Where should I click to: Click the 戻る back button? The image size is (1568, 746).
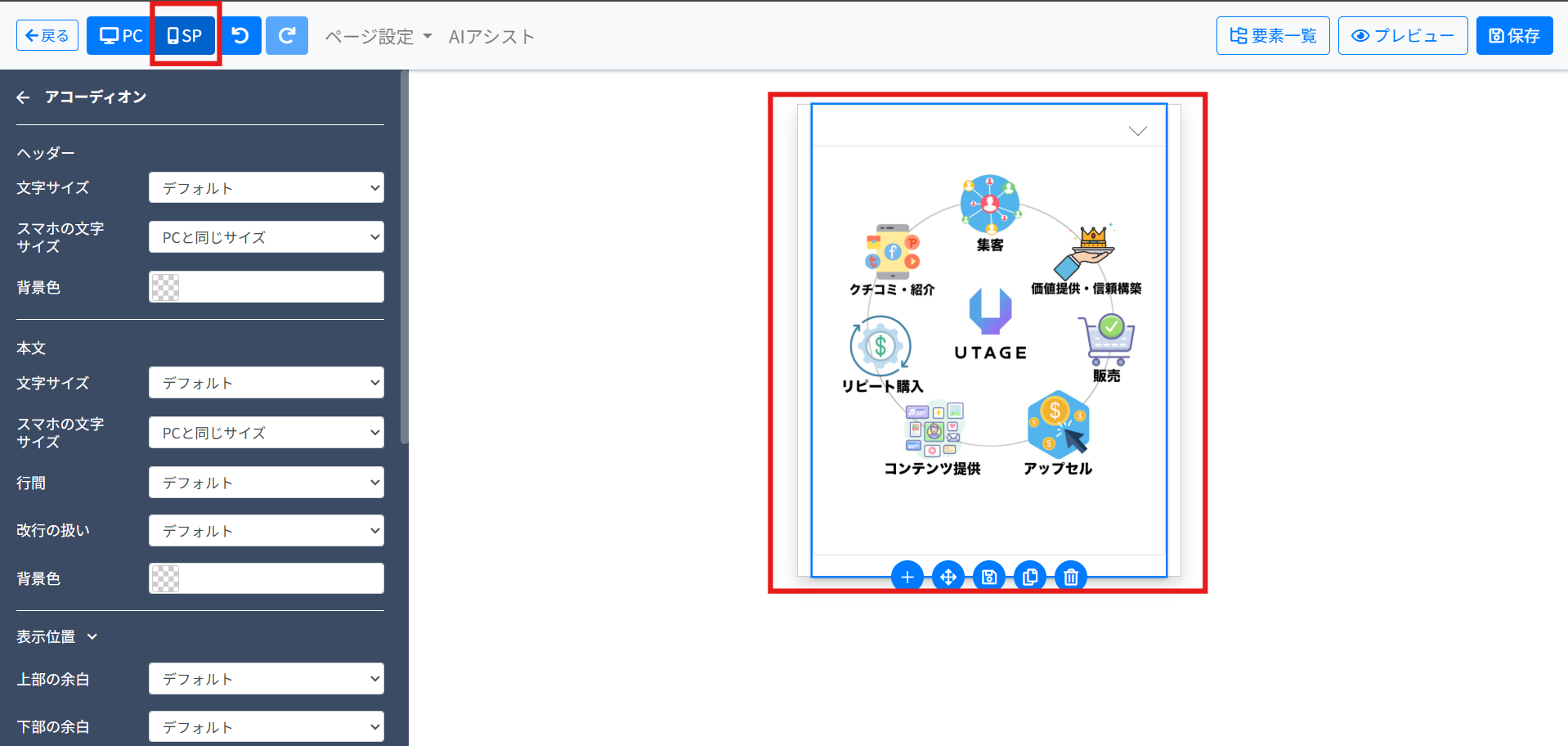[x=47, y=35]
